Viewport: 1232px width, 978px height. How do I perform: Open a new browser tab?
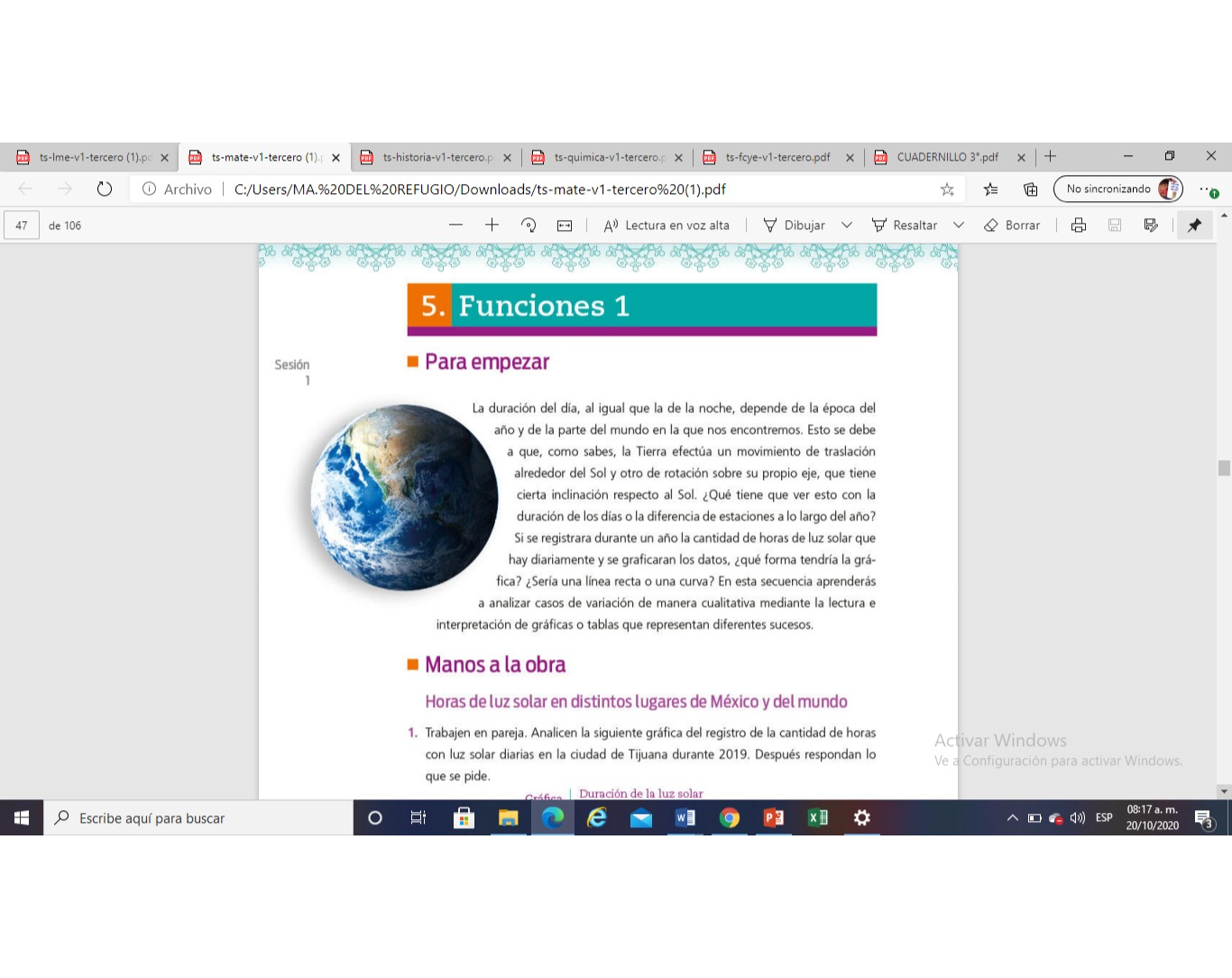coord(1050,157)
